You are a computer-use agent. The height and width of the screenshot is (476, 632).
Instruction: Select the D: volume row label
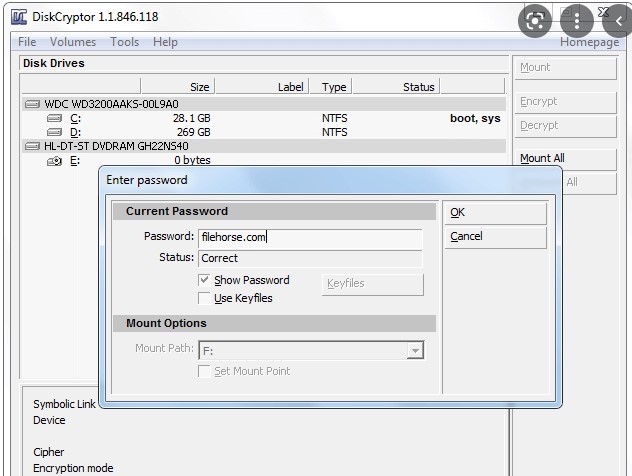[x=75, y=132]
